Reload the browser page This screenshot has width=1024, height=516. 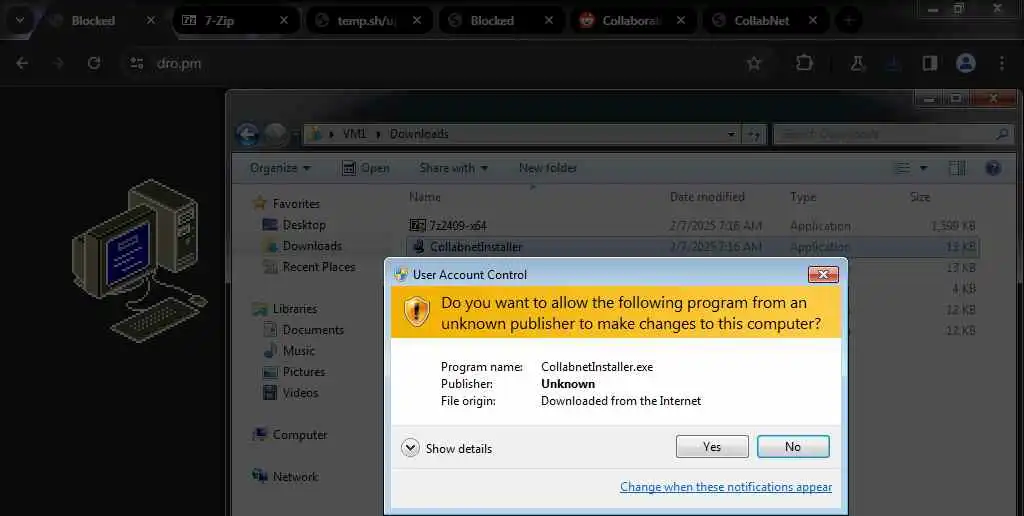(94, 63)
